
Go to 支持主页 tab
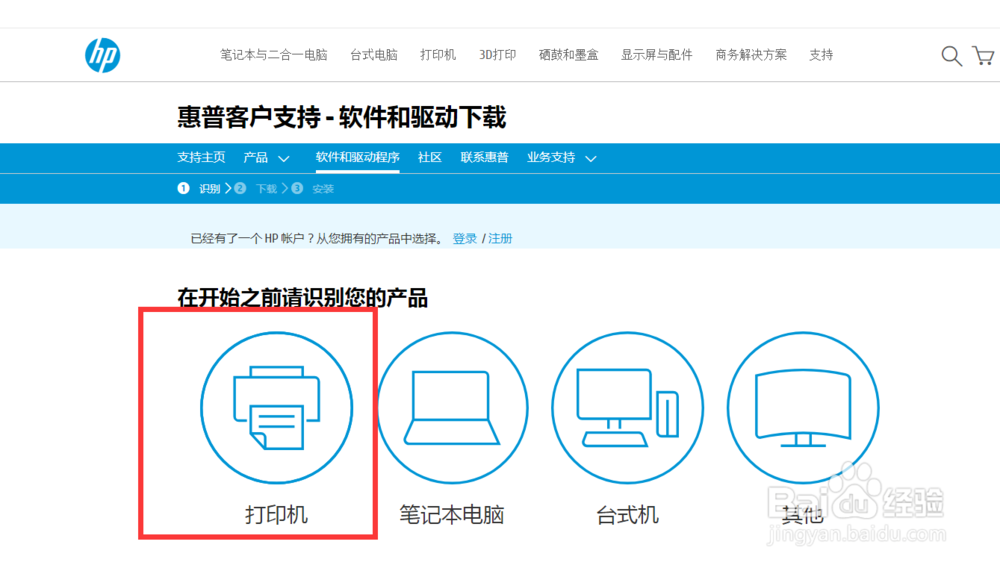click(x=202, y=157)
